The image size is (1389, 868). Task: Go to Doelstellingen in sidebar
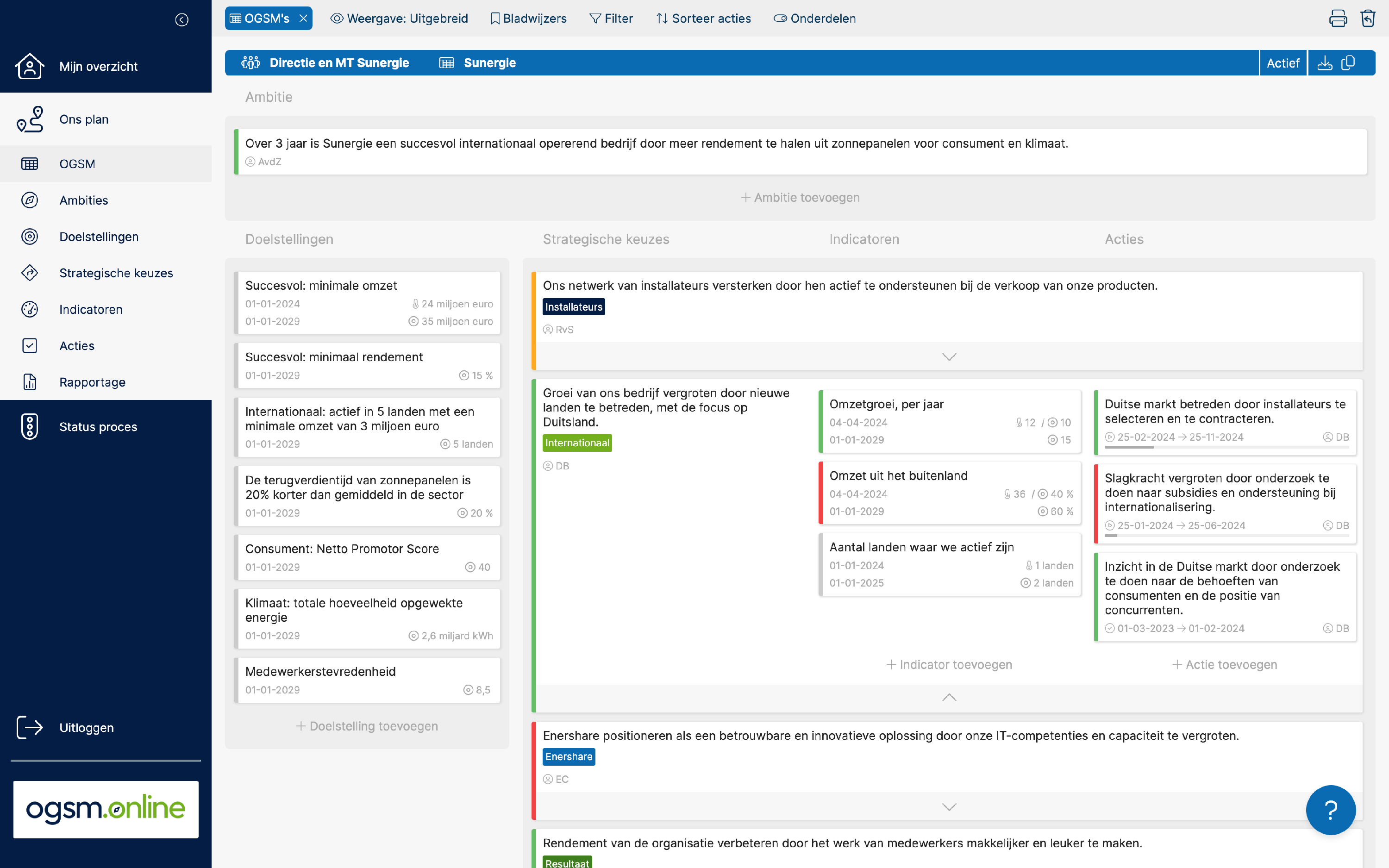click(x=99, y=237)
